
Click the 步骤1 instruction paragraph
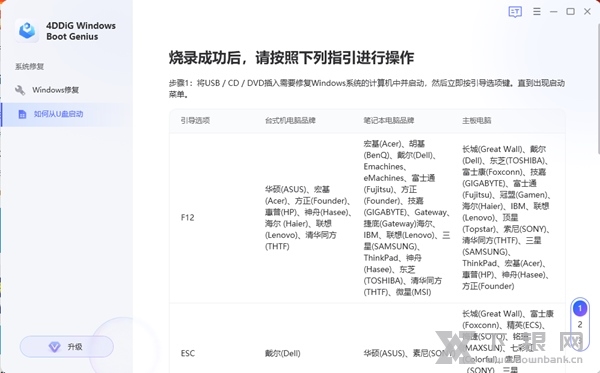(367, 88)
